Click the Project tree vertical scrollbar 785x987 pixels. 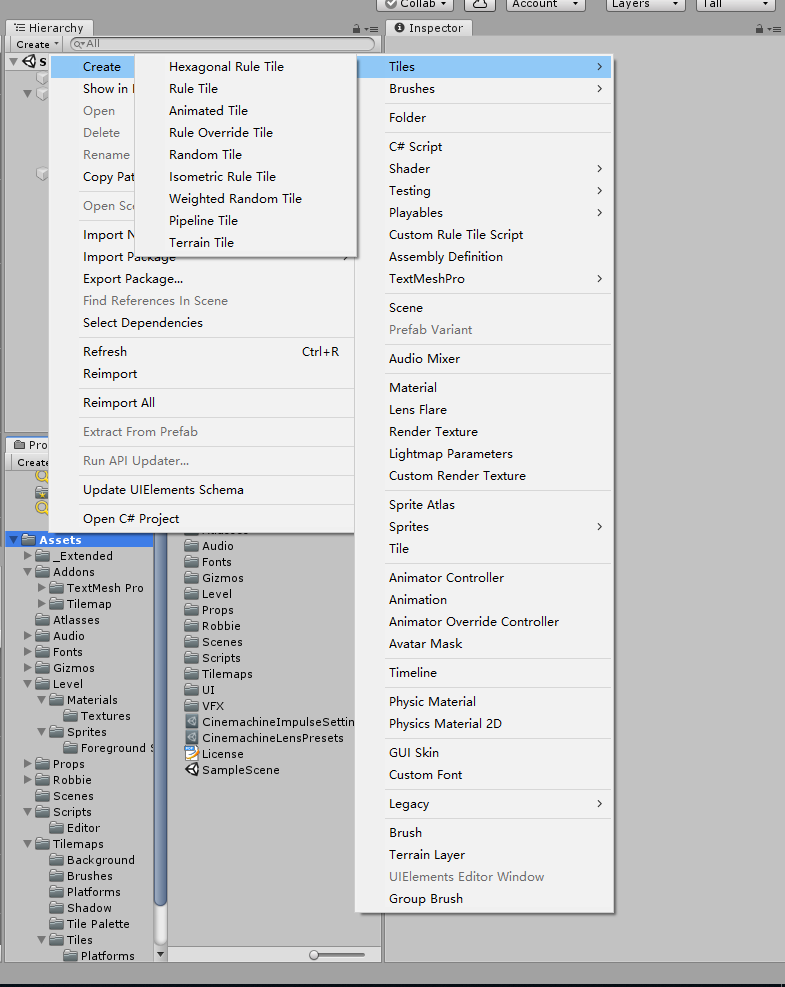[161, 718]
